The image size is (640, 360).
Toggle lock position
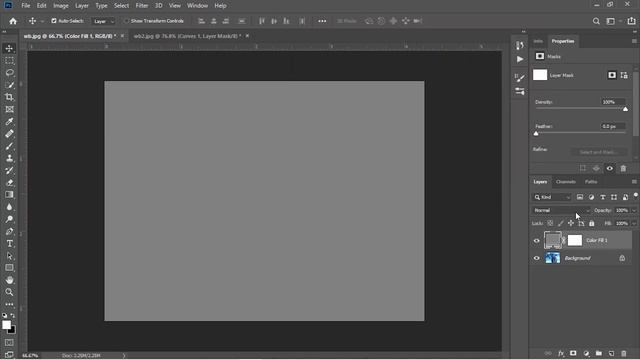click(x=571, y=223)
